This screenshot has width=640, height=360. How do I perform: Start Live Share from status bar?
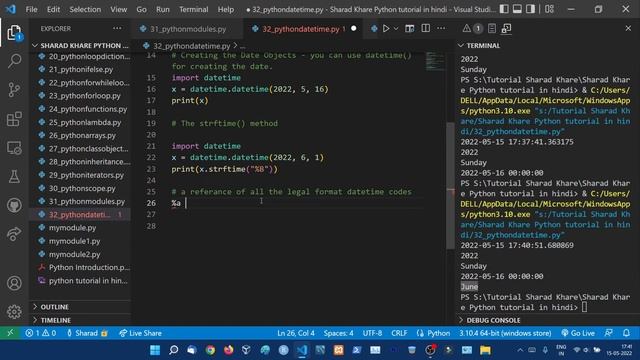(x=140, y=333)
